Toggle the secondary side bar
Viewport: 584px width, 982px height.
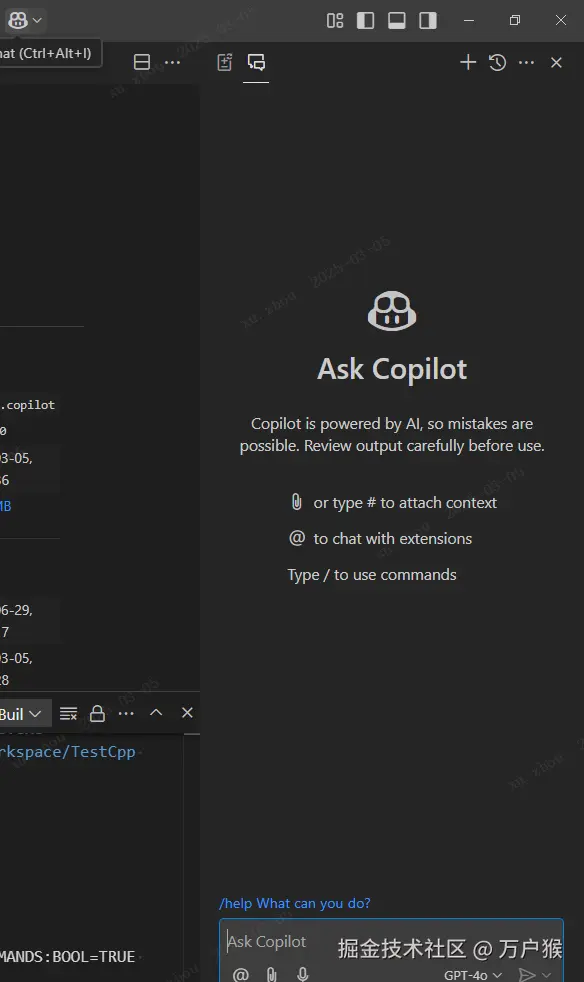(x=428, y=21)
